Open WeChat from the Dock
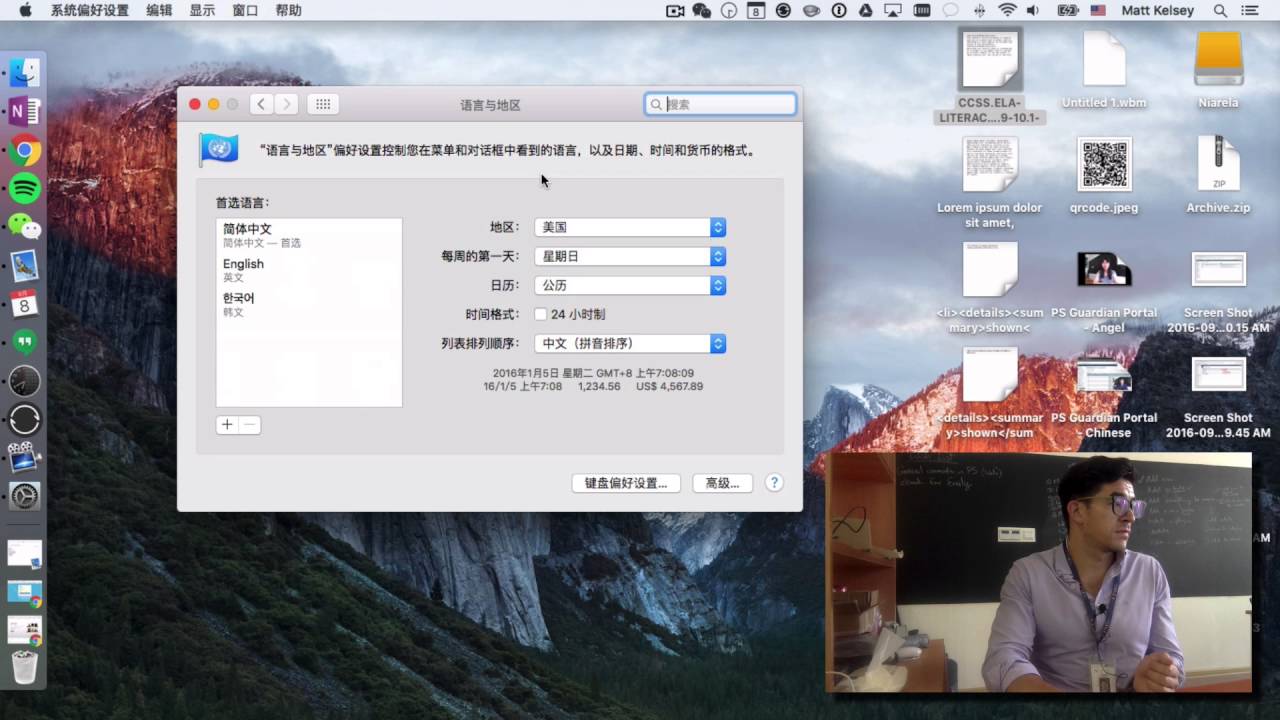The width and height of the screenshot is (1280, 720). [24, 226]
